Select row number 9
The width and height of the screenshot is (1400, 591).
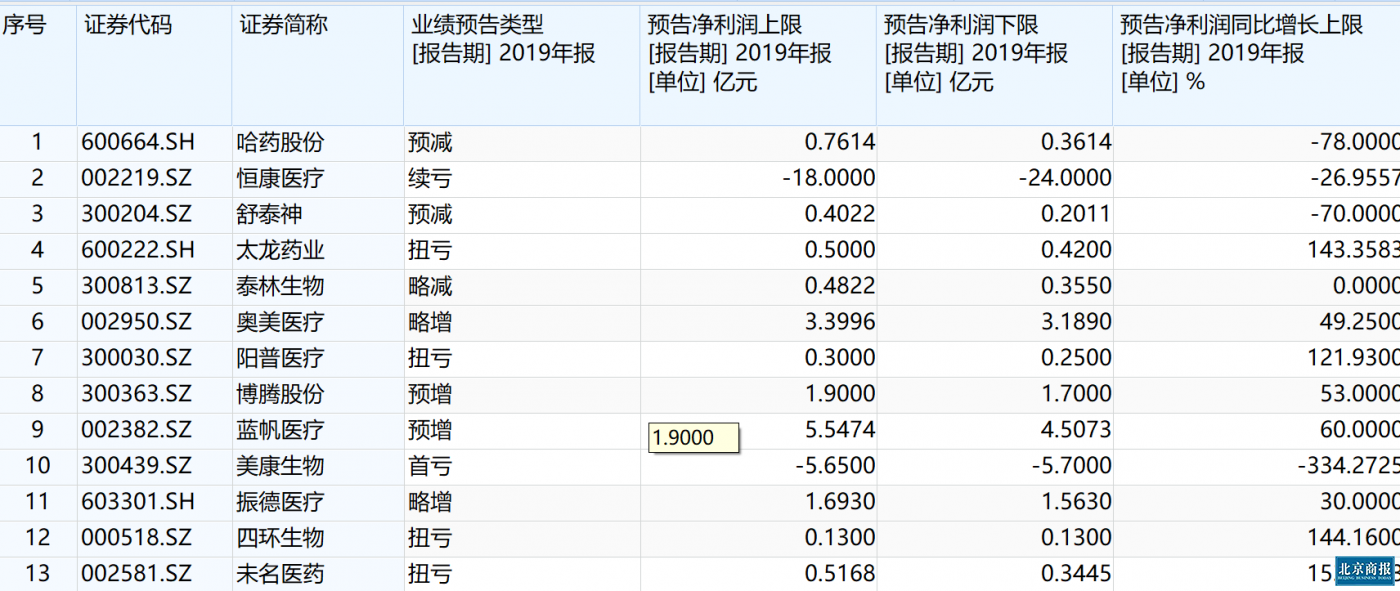pyautogui.click(x=37, y=431)
